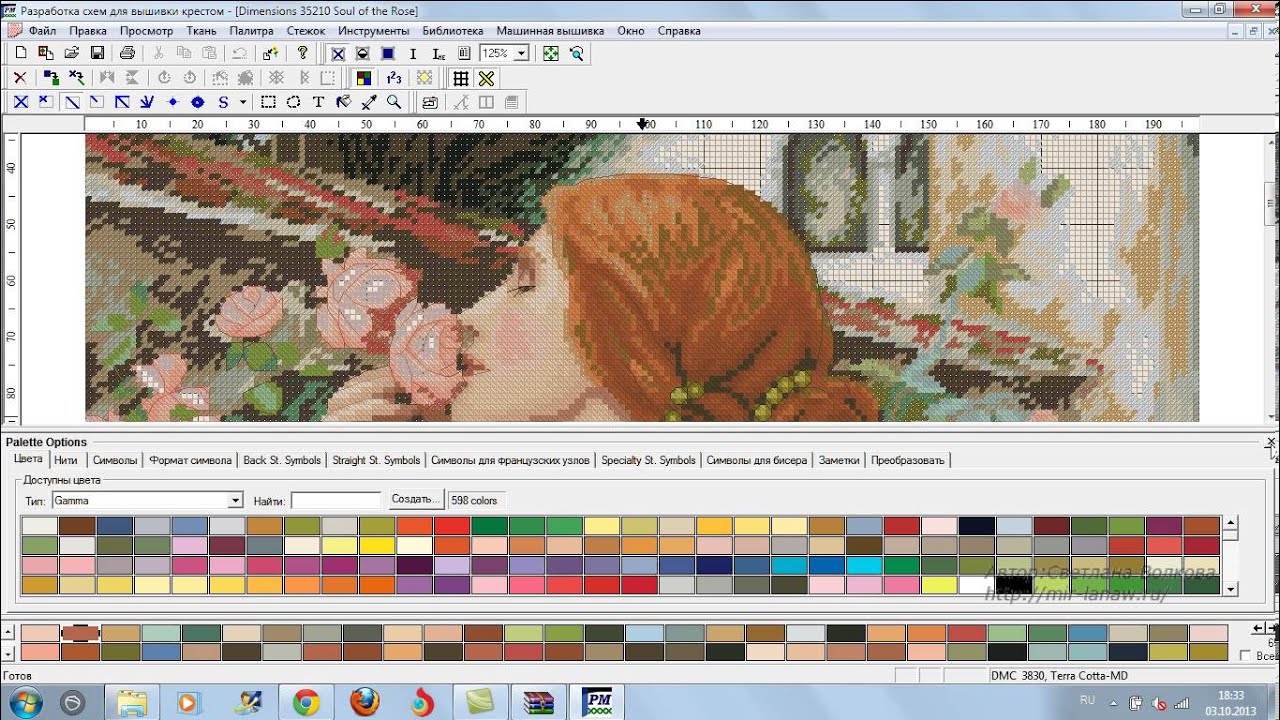This screenshot has width=1280, height=720.
Task: Select the eyedropper color picker tool
Action: point(369,102)
